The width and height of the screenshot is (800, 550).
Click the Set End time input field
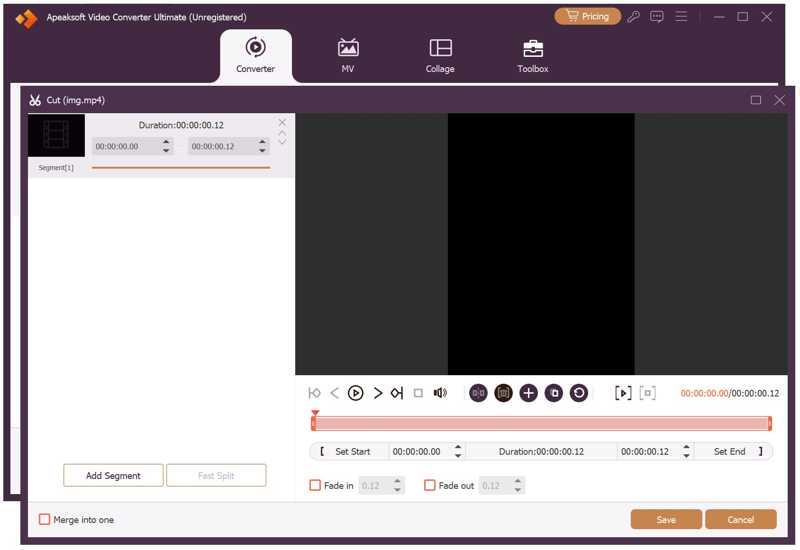tap(649, 452)
